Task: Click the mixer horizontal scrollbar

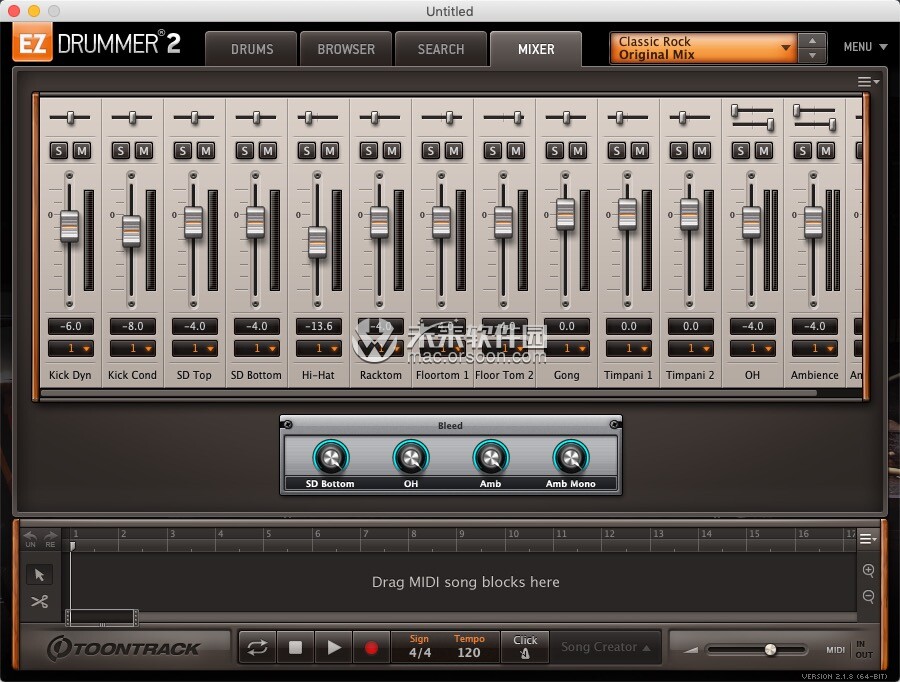Action: tap(429, 393)
